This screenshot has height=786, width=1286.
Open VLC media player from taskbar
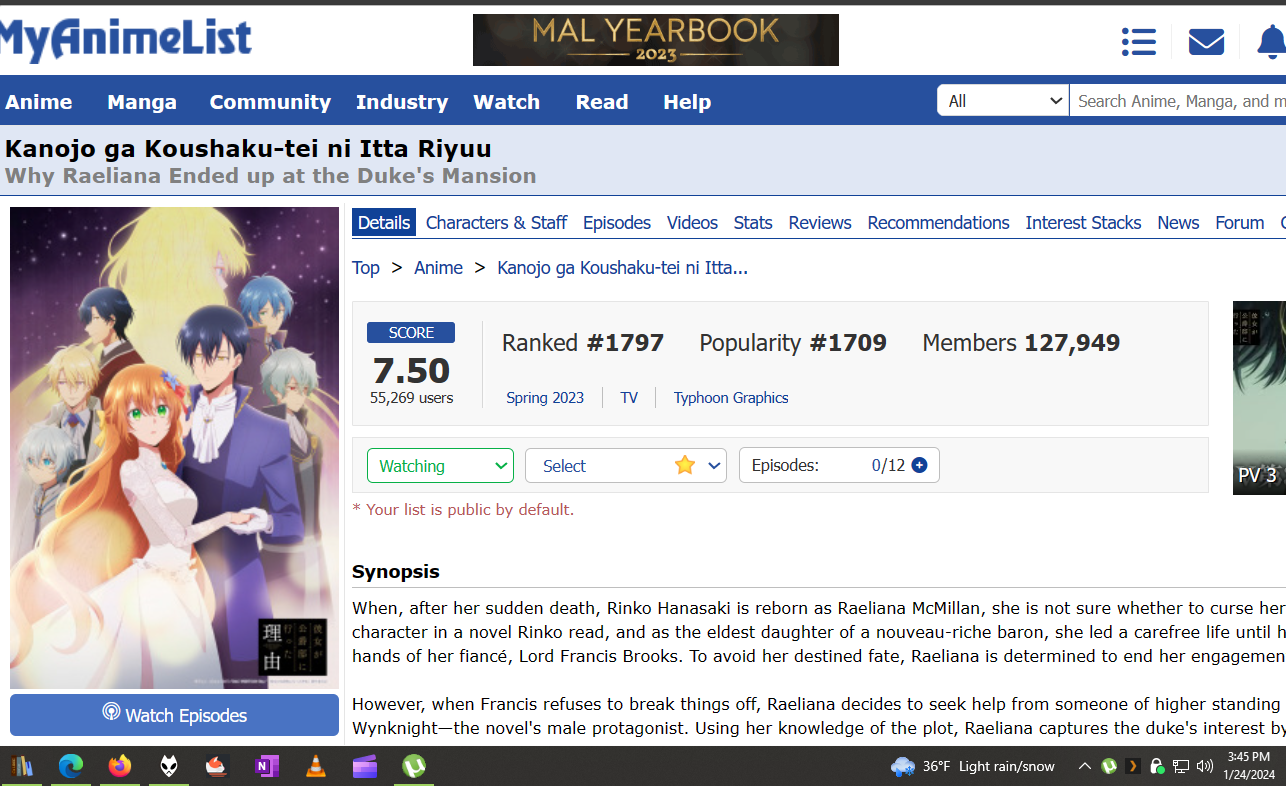coord(315,766)
